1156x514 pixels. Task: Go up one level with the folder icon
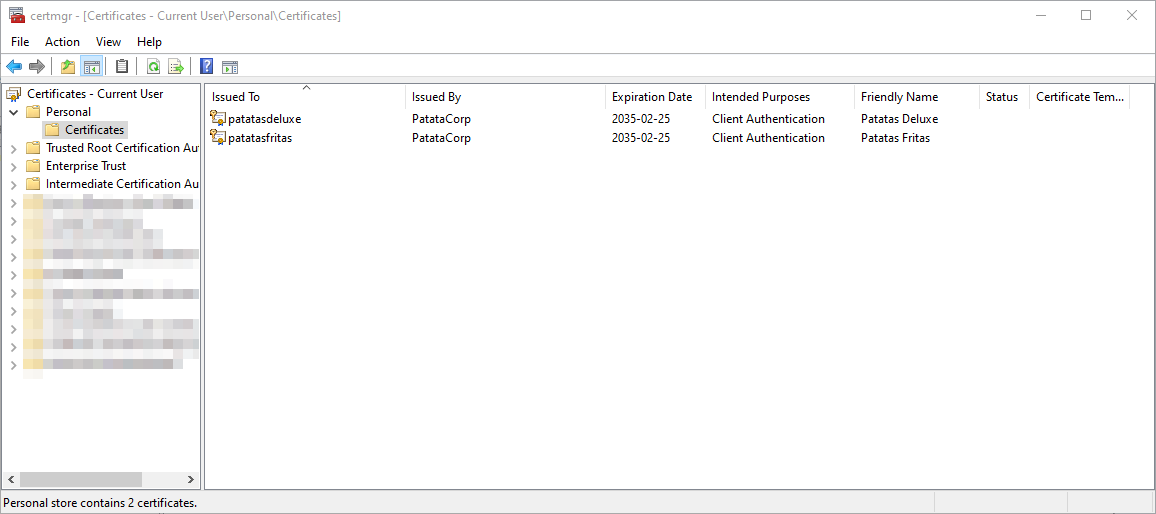point(68,67)
